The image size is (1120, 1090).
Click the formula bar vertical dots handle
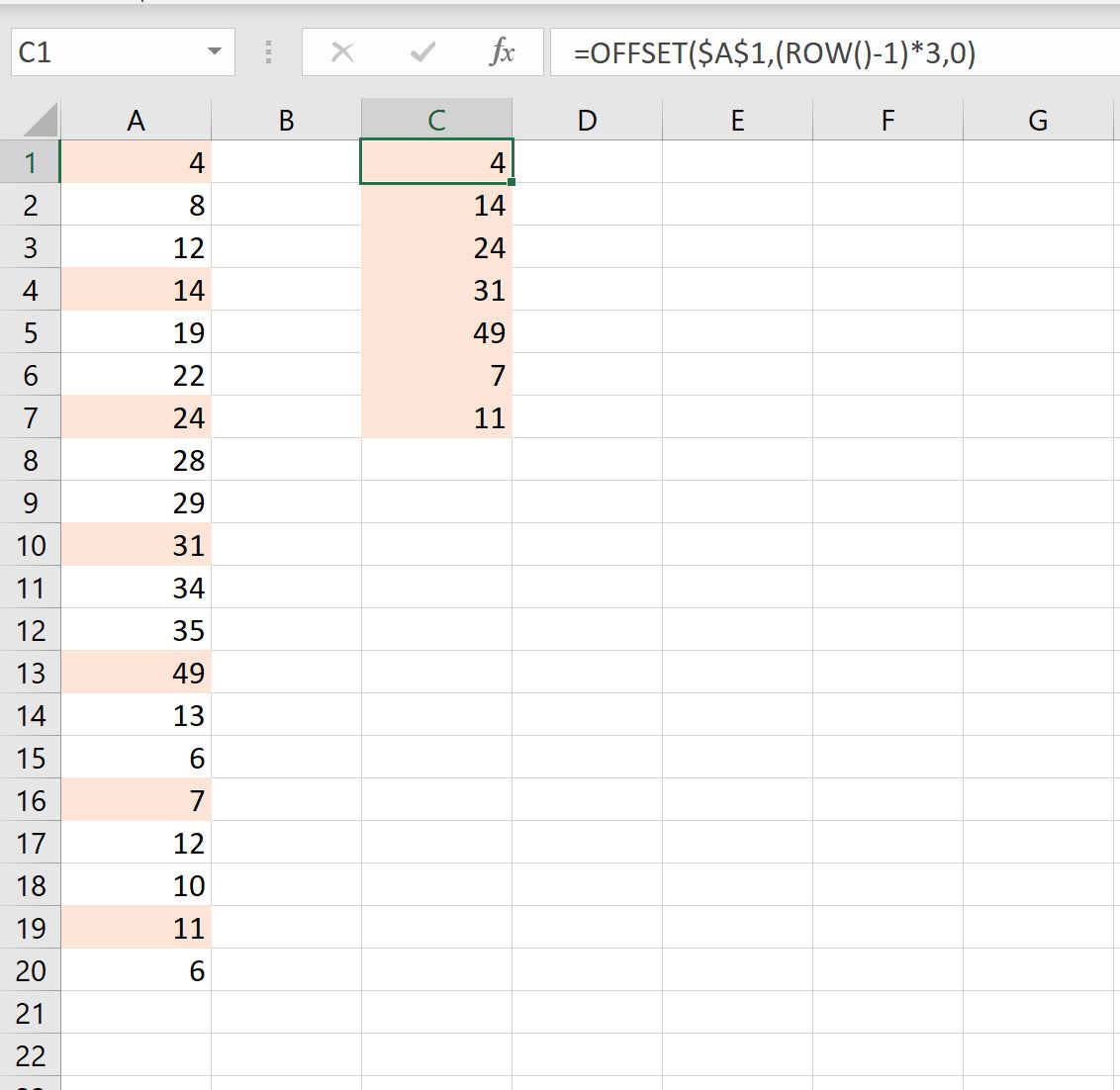268,52
